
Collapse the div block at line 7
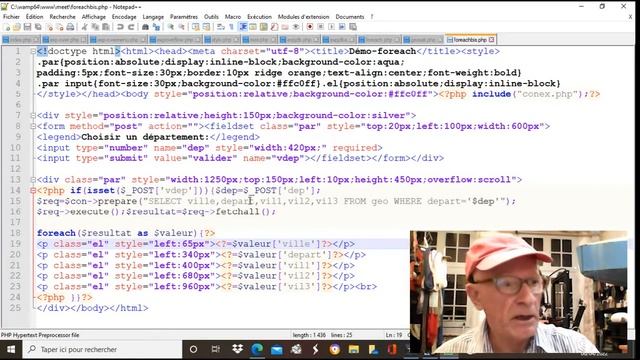click(33, 116)
